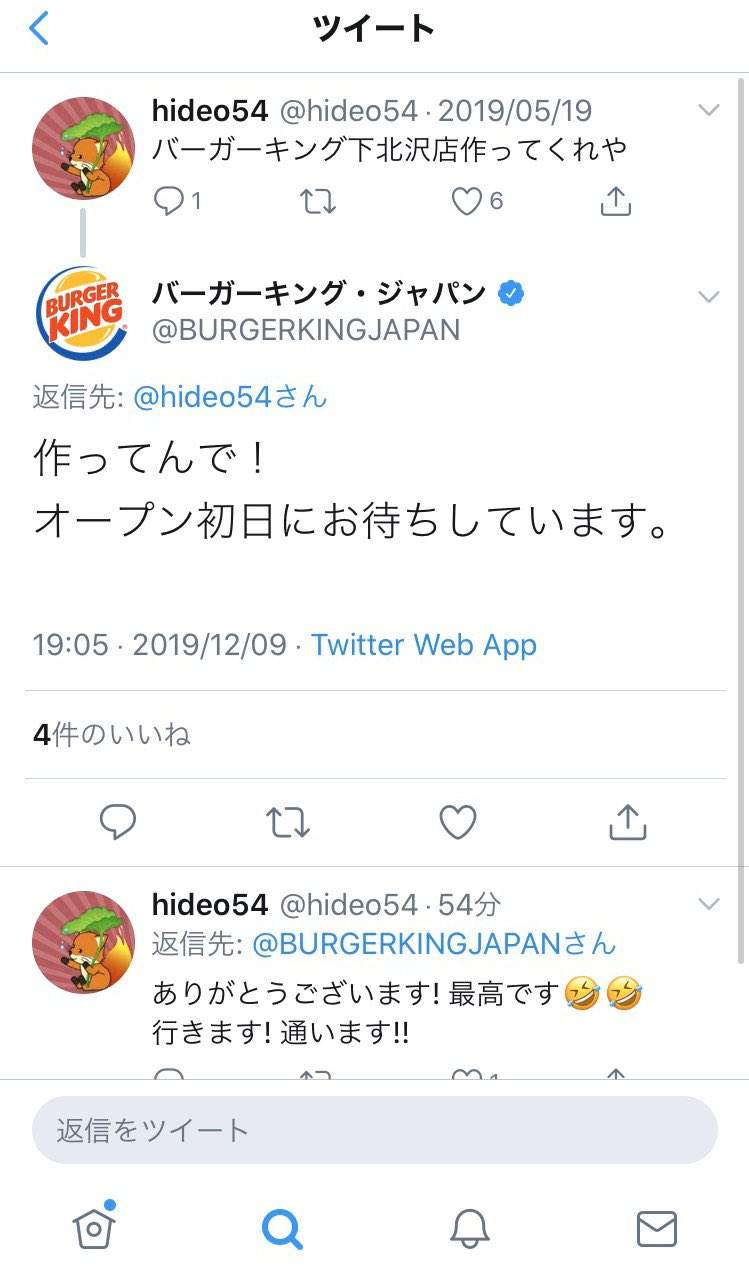This screenshot has width=749, height=1278.
Task: Retweet the Burger King Japan tweet
Action: 288,822
